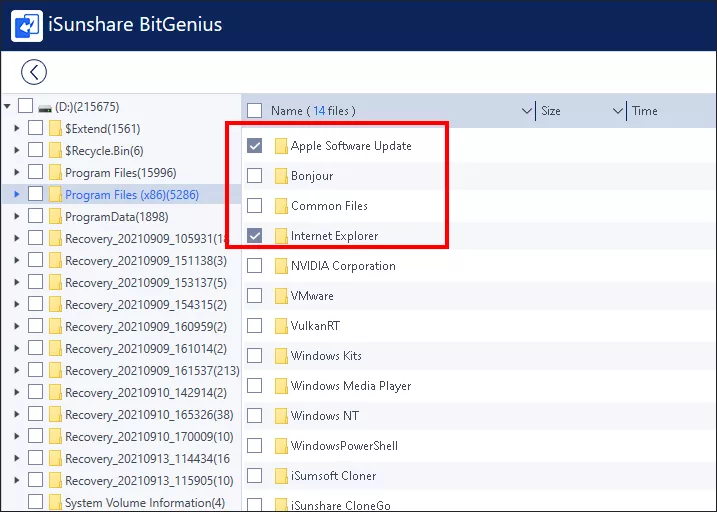Expand the $Recycle.Bin(6) tree node
717x512 pixels.
pos(17,150)
